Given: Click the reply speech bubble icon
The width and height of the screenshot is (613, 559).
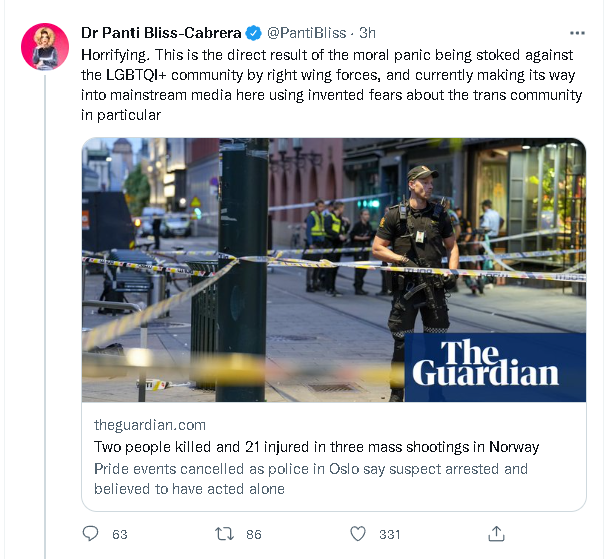Looking at the screenshot, I should [90, 534].
